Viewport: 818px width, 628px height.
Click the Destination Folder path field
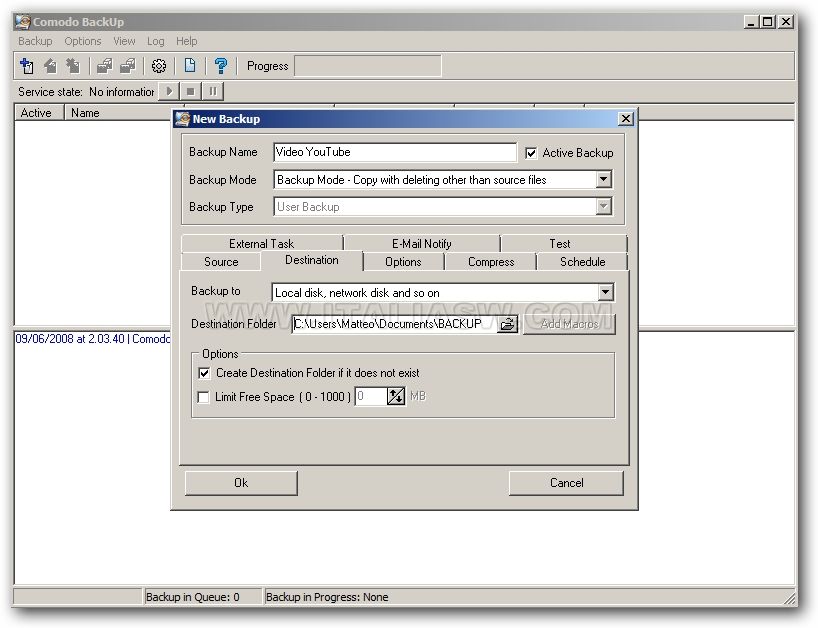(x=394, y=324)
